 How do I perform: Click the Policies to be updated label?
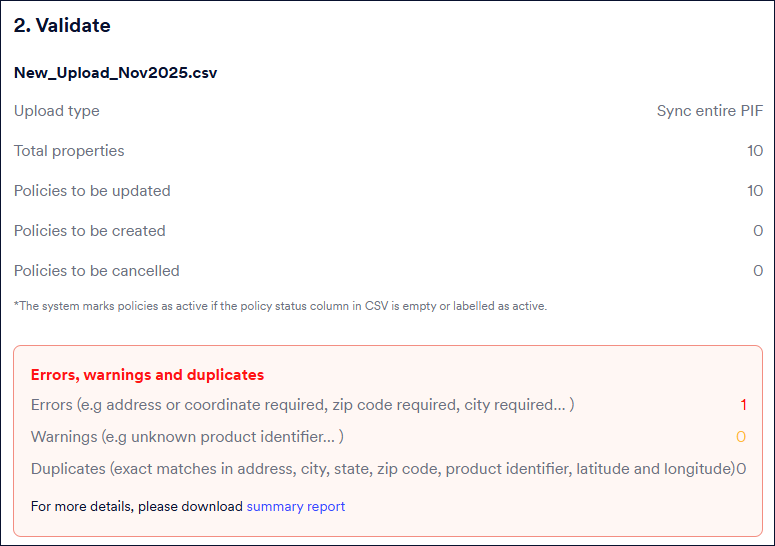[92, 191]
